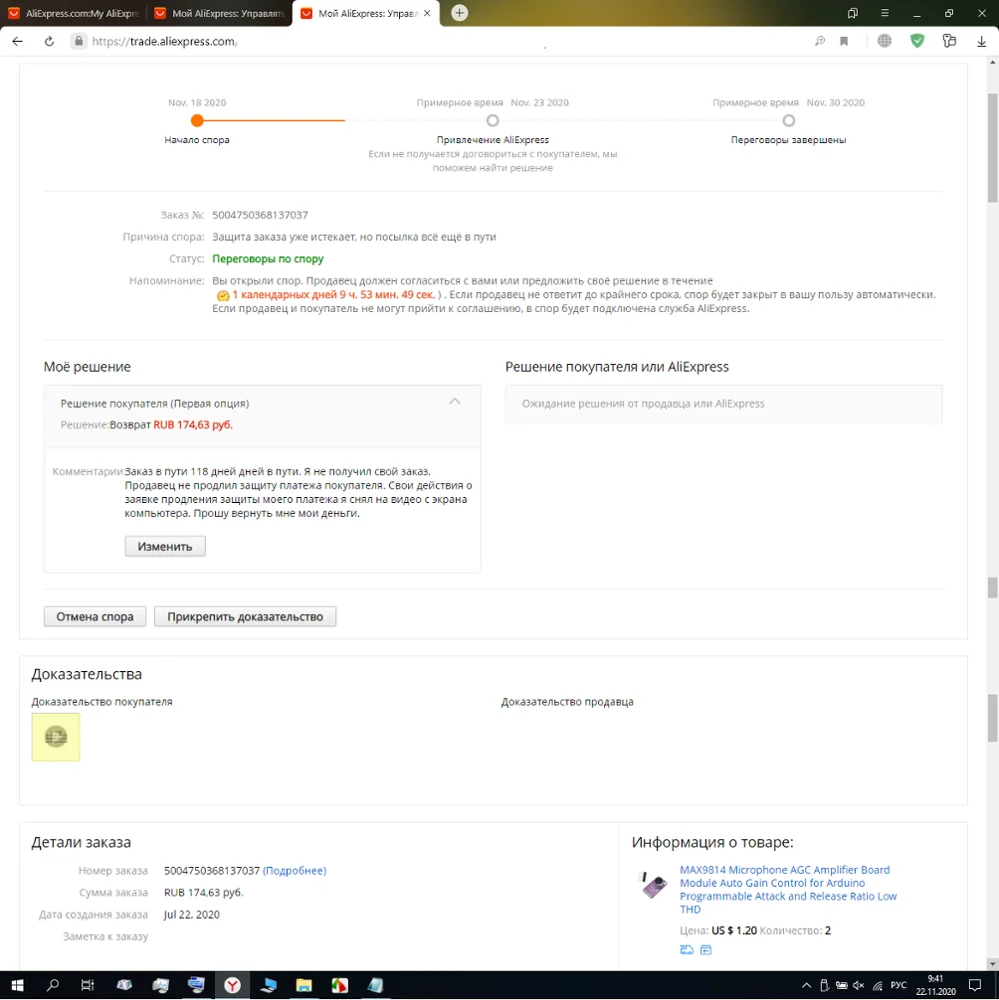The width and height of the screenshot is (999, 1000).
Task: Open Windows taskbar search
Action: [x=53, y=985]
